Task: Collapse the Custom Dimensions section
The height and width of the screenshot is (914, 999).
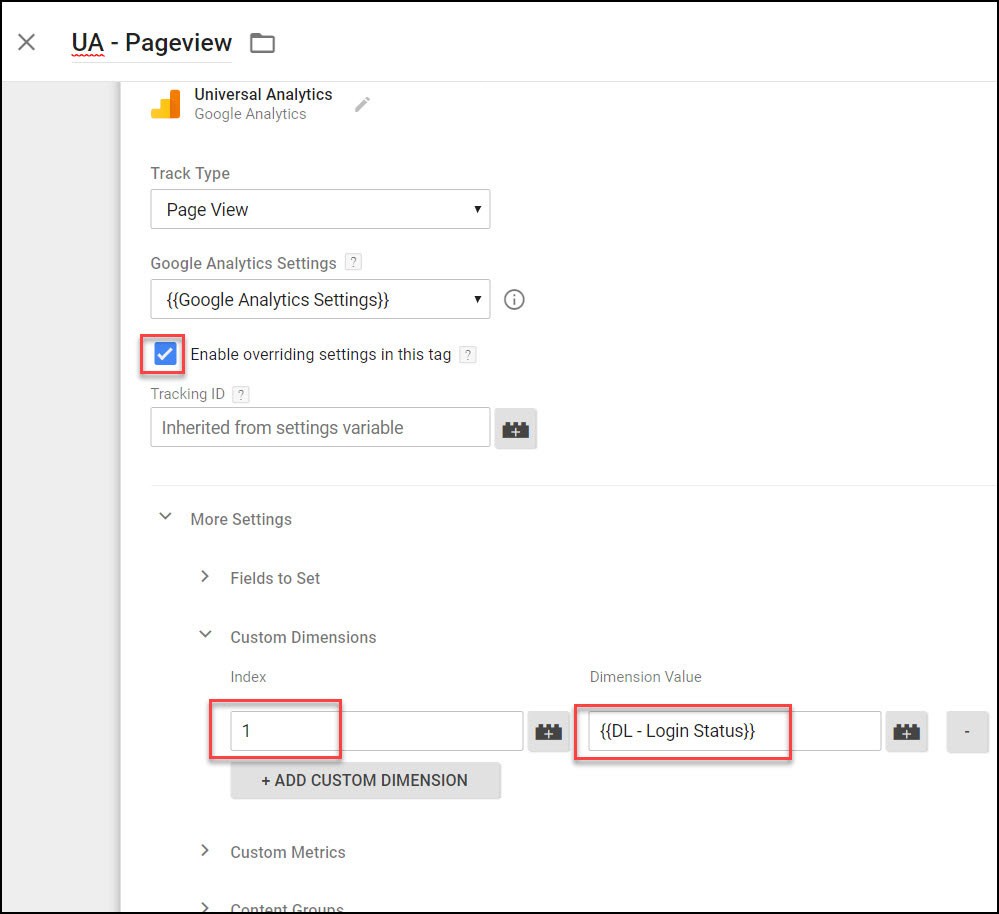Action: pos(205,635)
